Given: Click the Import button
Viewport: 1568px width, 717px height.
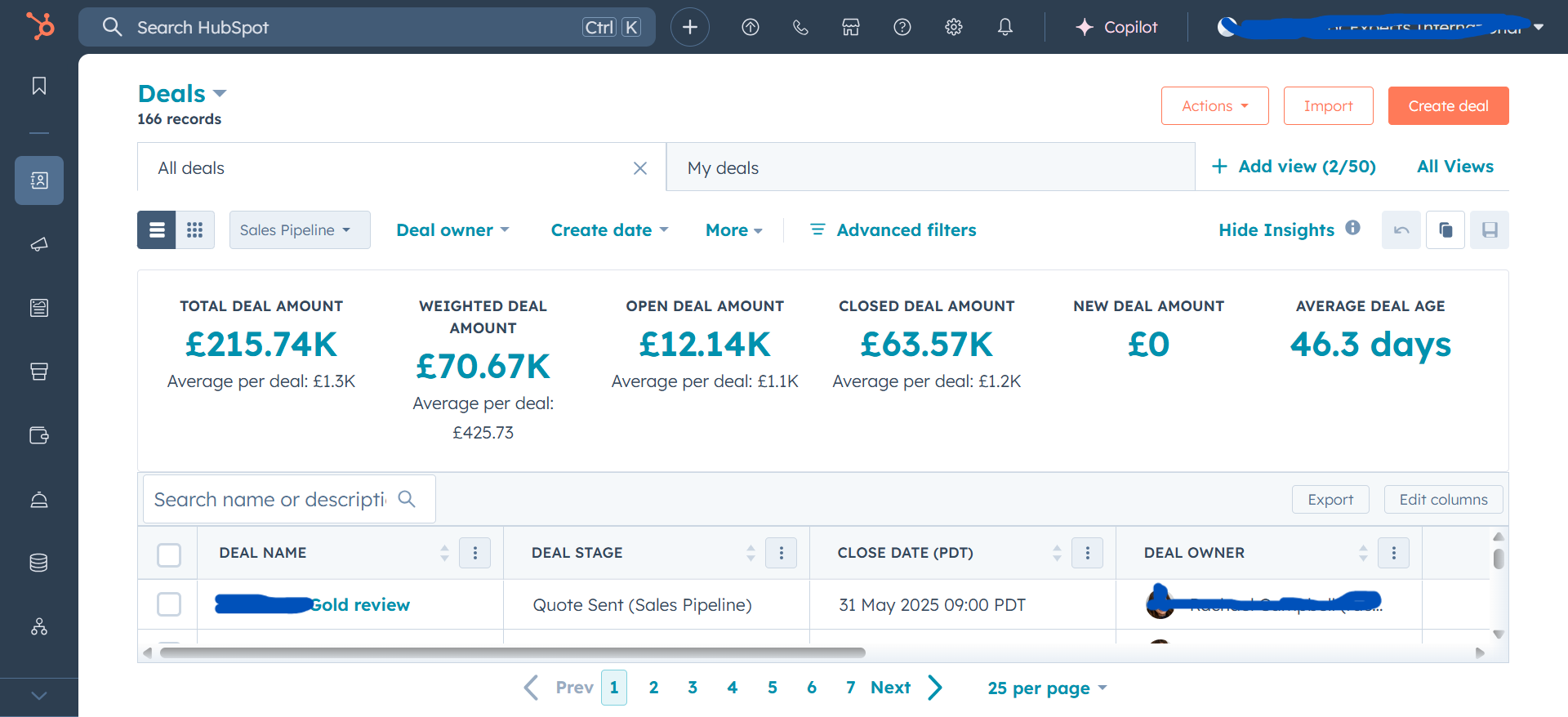Looking at the screenshot, I should click(x=1329, y=106).
